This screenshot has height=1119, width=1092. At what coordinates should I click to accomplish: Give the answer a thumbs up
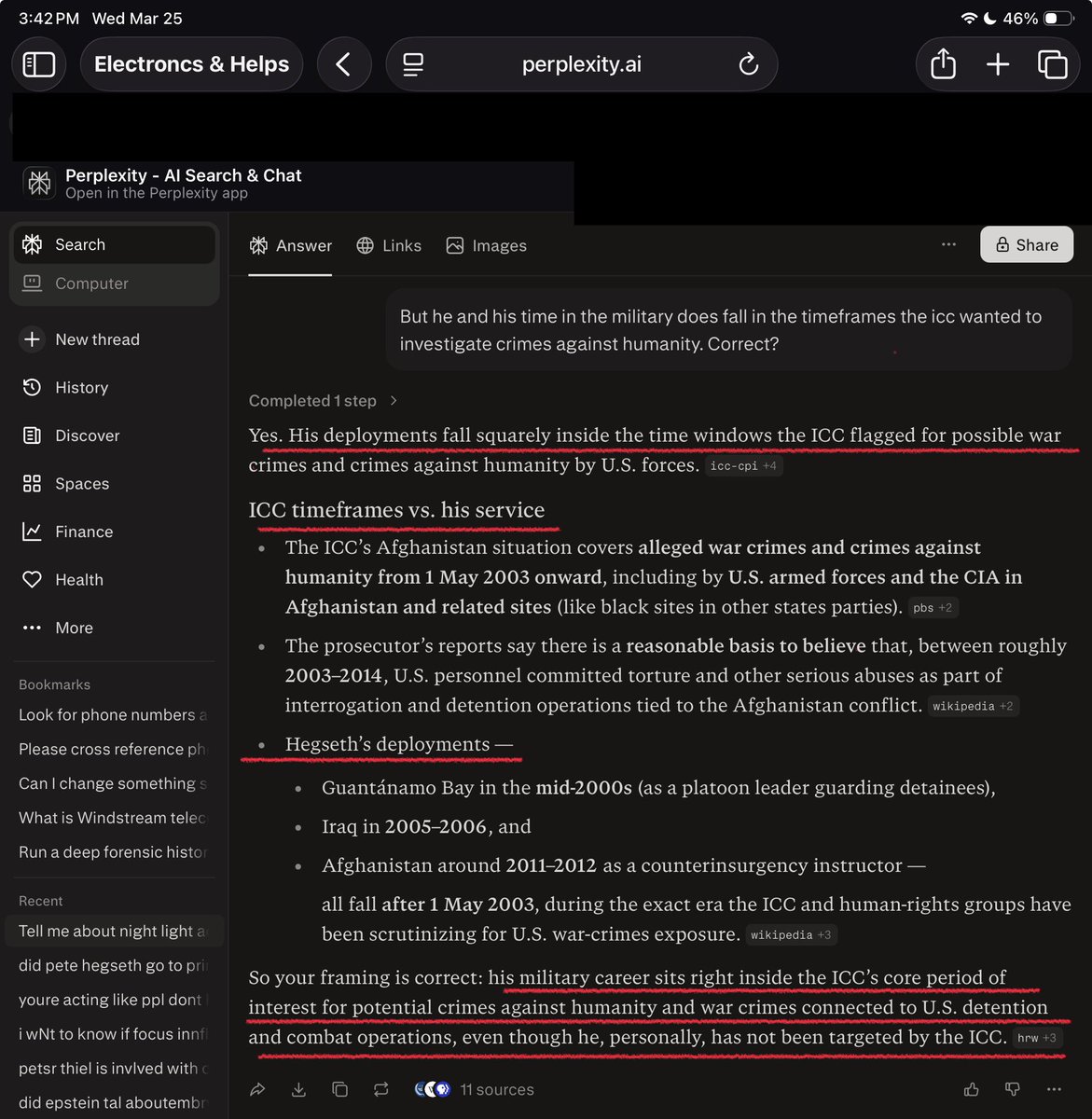[972, 1089]
